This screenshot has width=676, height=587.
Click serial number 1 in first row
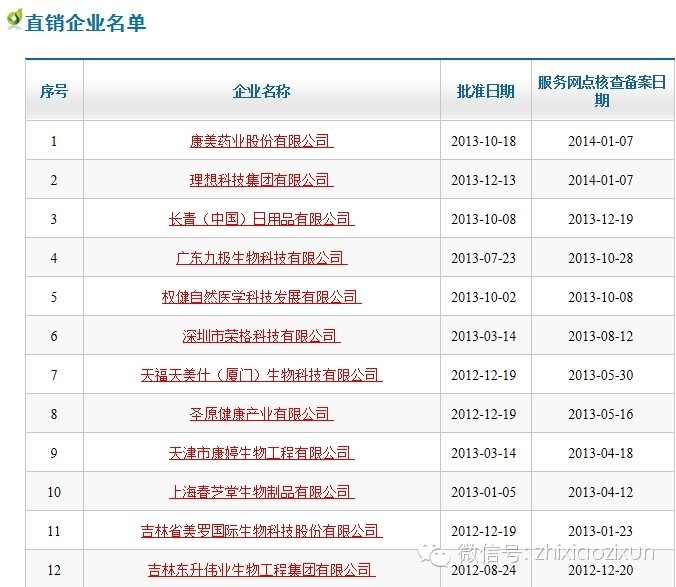[54, 141]
